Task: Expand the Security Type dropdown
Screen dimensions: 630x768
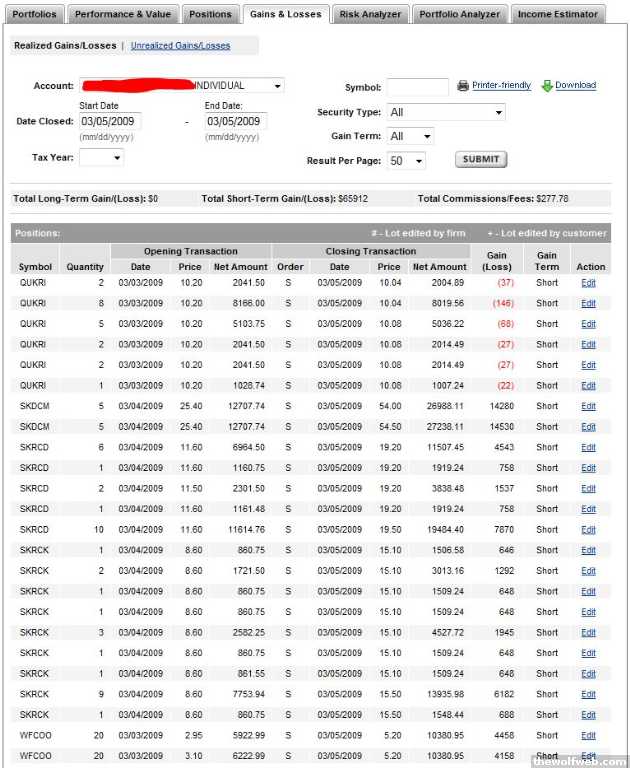Action: point(498,113)
